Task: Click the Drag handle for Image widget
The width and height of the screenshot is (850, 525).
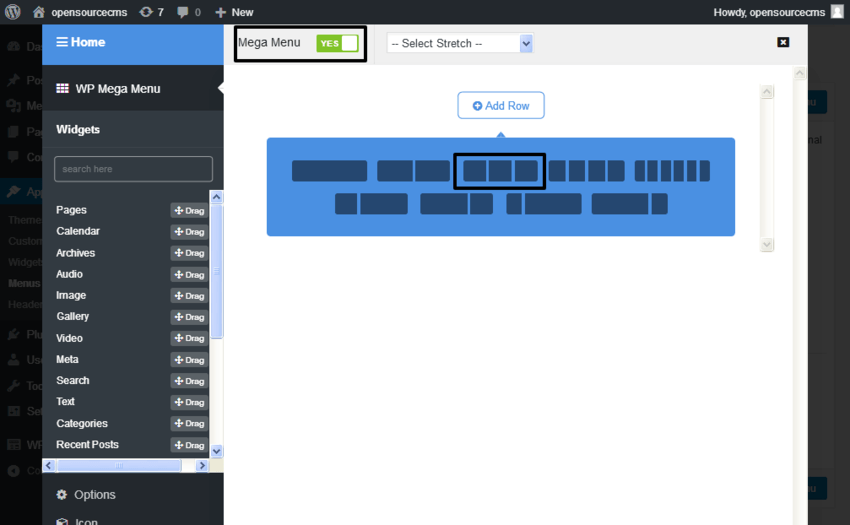Action: (x=189, y=296)
